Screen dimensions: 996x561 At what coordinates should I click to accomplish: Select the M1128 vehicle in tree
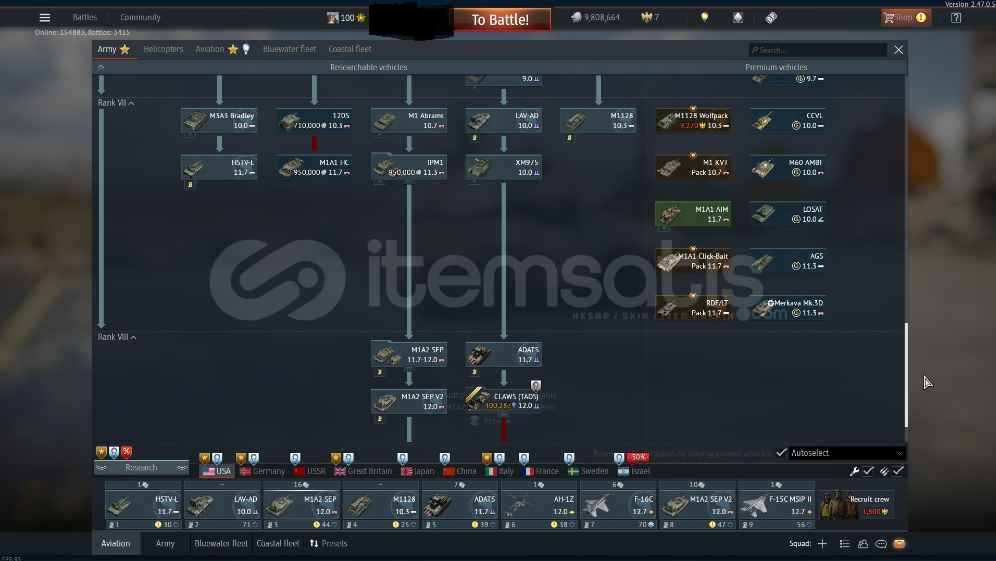coord(598,121)
